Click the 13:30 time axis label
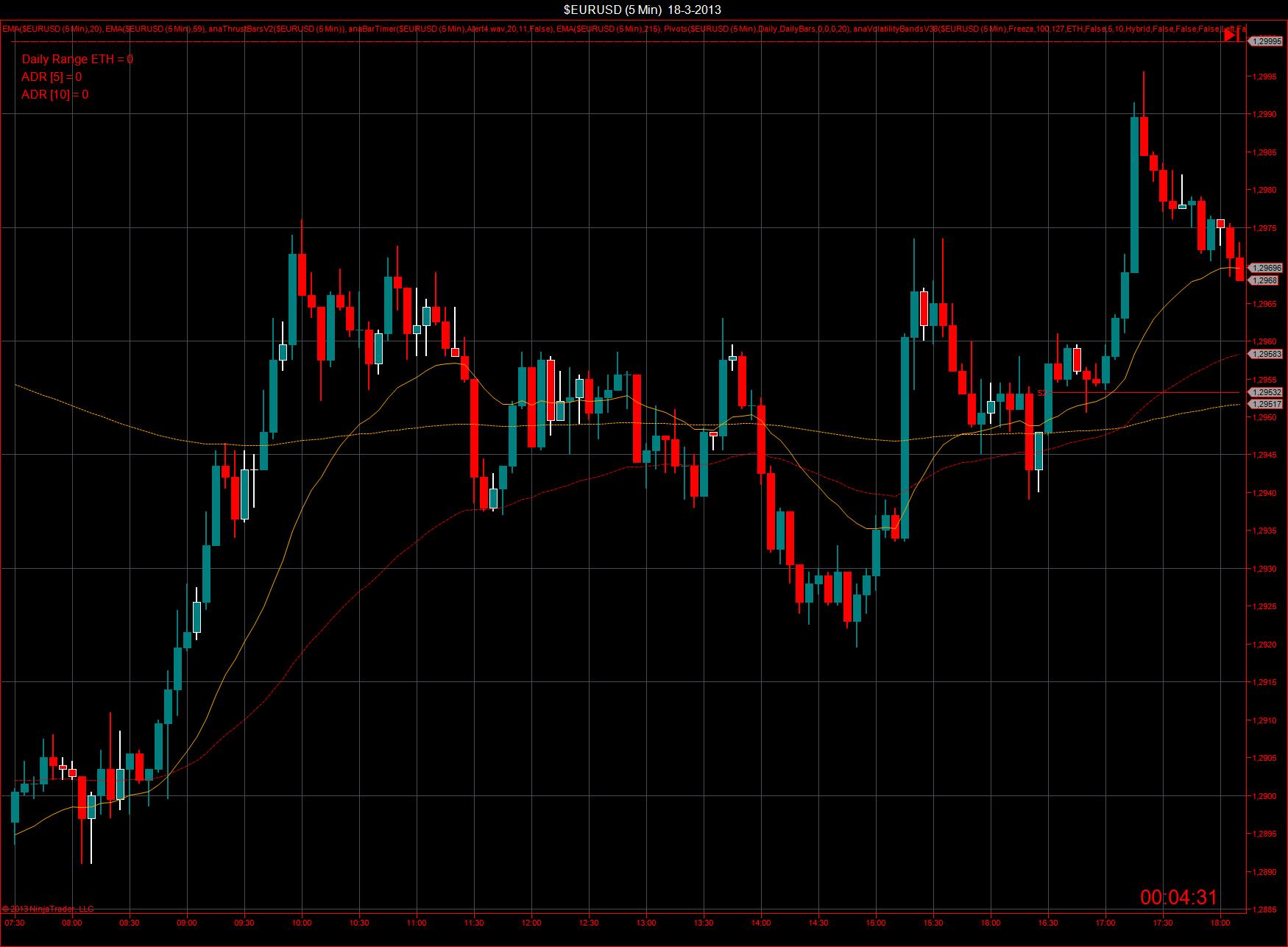Image resolution: width=1288 pixels, height=947 pixels. pyautogui.click(x=704, y=923)
